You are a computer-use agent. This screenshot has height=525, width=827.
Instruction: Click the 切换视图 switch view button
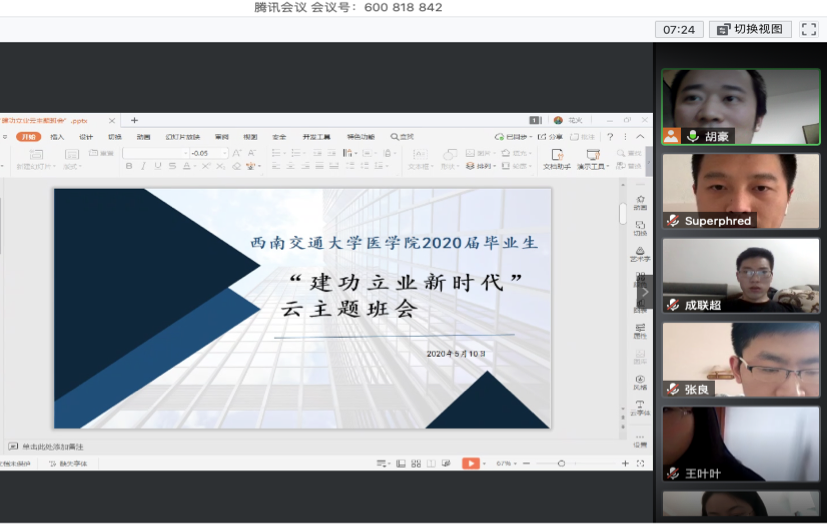click(750, 29)
